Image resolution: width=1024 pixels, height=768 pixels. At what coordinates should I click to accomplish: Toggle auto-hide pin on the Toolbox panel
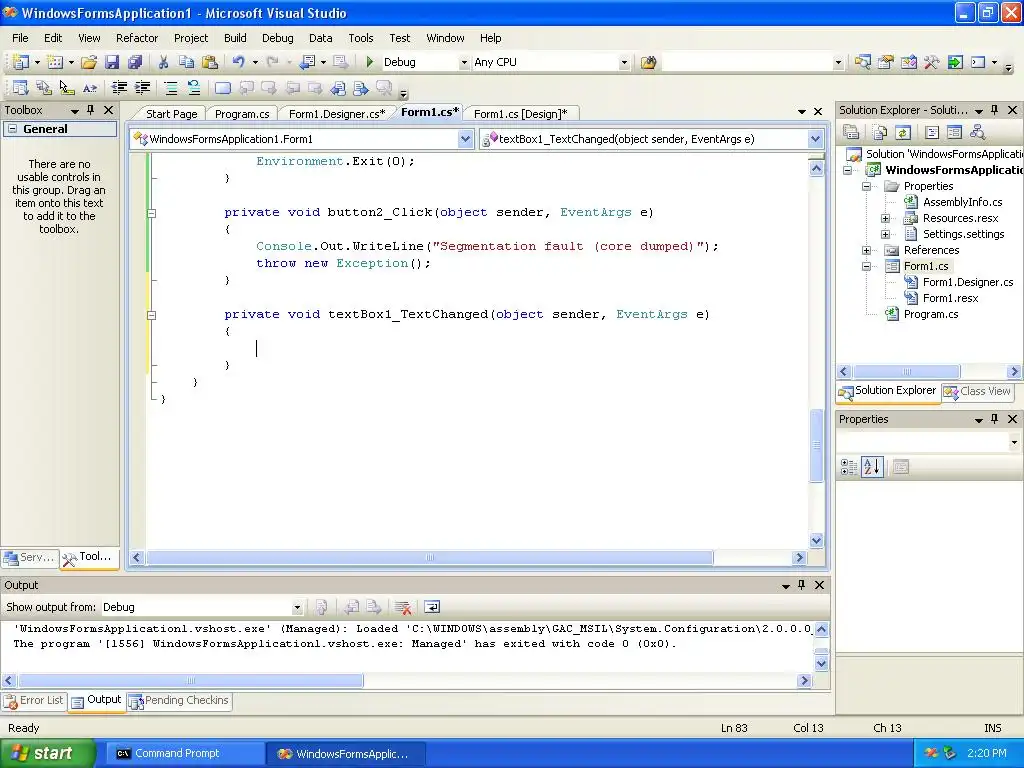point(91,110)
